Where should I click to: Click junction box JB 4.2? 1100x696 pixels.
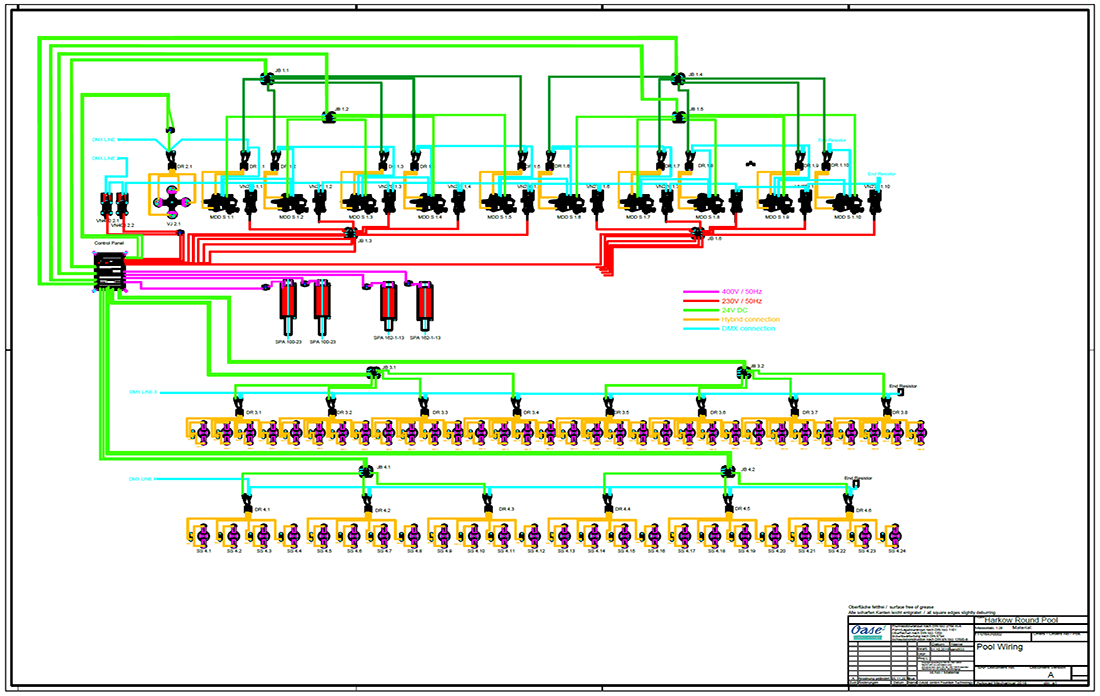[x=727, y=472]
